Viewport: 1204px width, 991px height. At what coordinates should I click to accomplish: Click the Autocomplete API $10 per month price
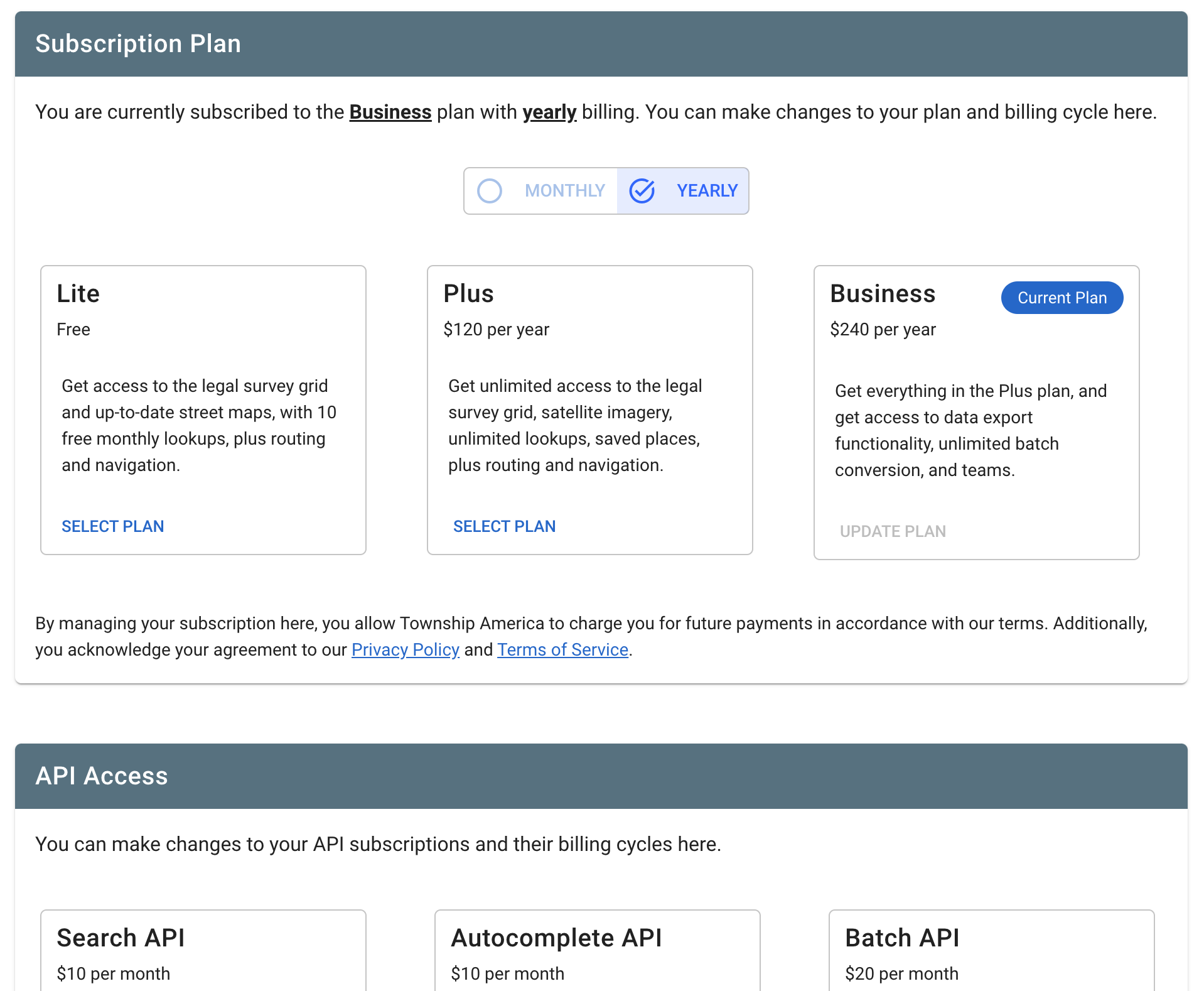coord(508,974)
